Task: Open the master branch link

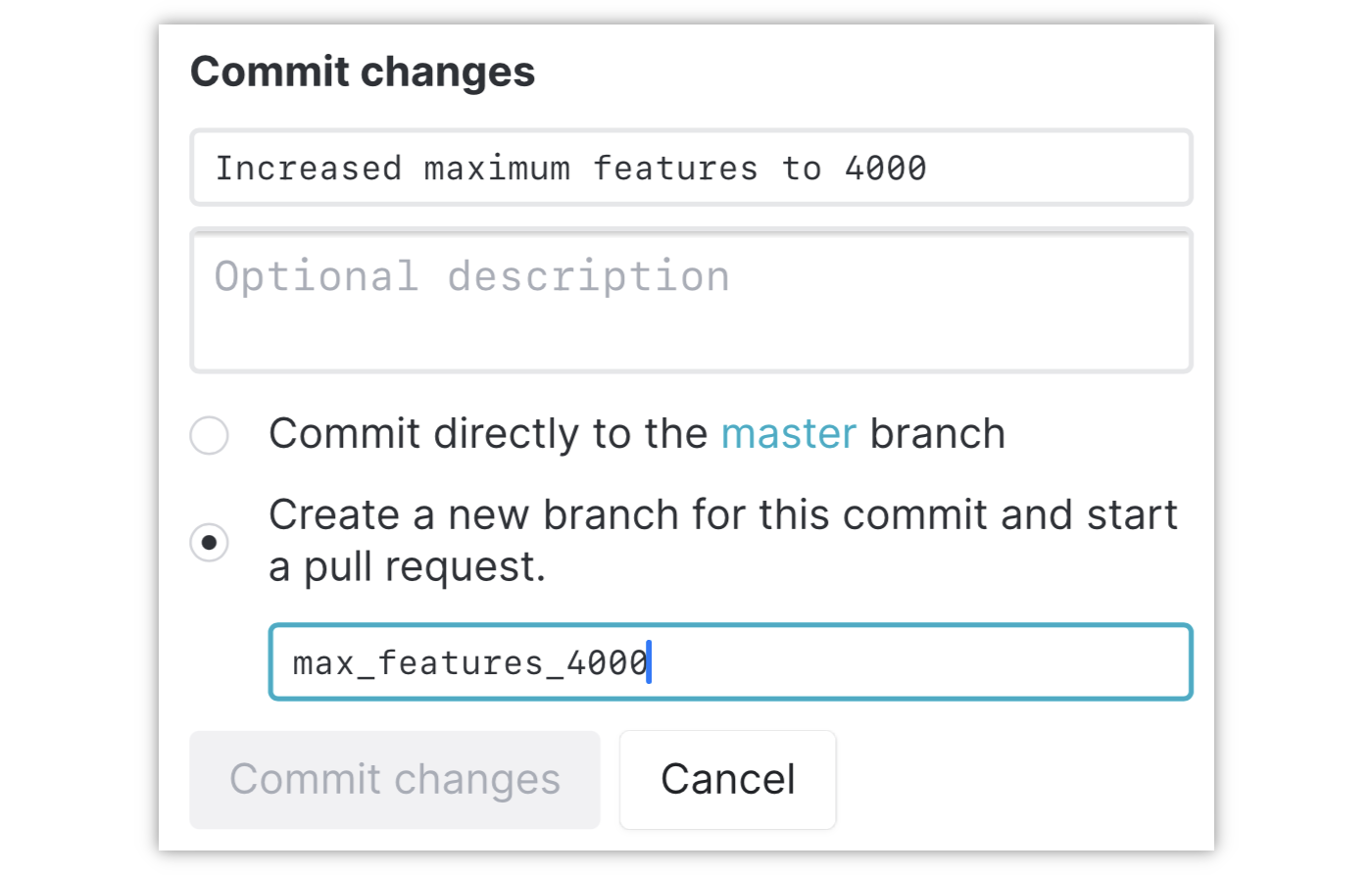Action: [789, 434]
